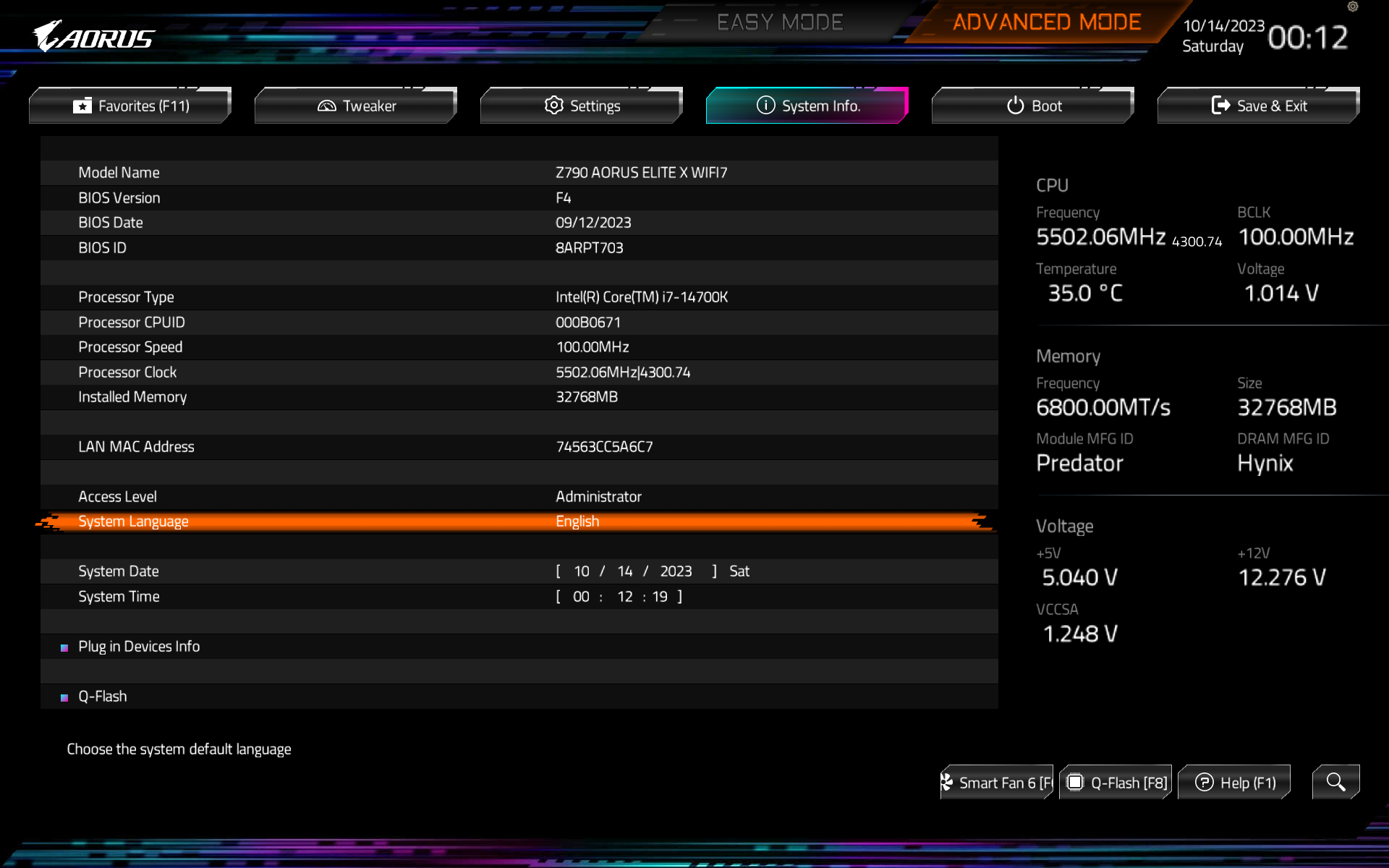This screenshot has height=868, width=1389.
Task: Click the 10/14/2023 date in header
Action: [x=1223, y=25]
